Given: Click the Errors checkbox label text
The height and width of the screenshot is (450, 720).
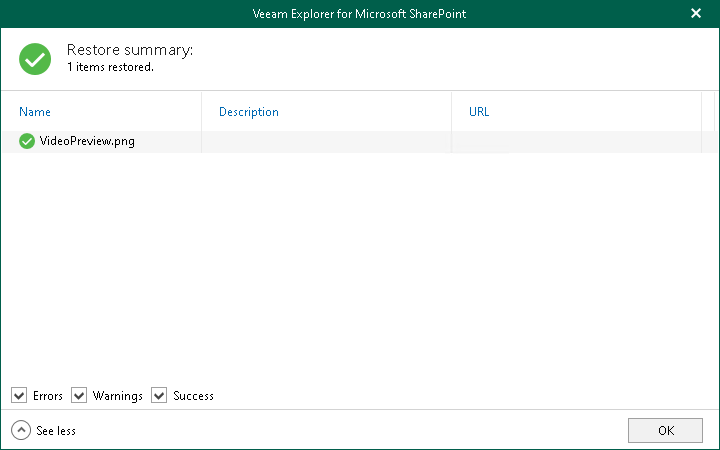Looking at the screenshot, I should click(x=48, y=396).
